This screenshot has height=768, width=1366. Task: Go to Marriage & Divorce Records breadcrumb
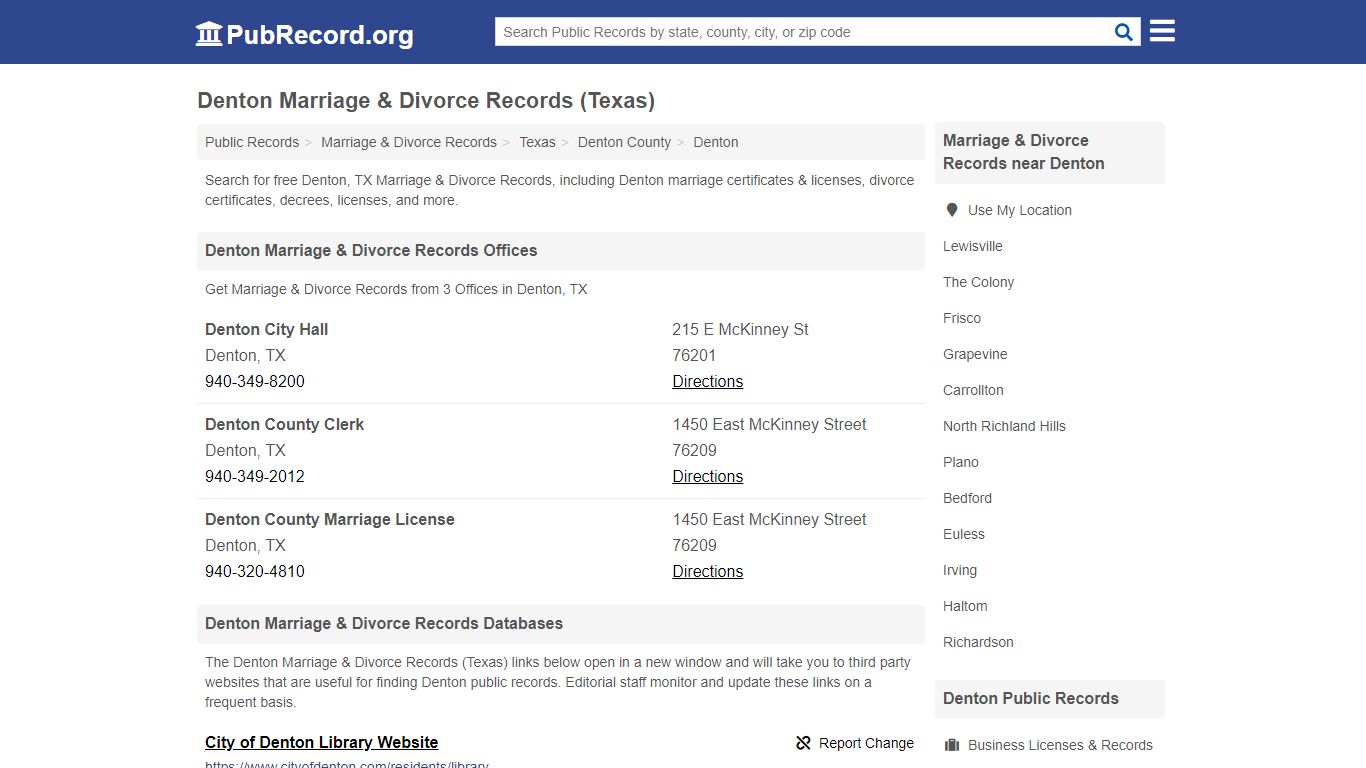click(409, 142)
